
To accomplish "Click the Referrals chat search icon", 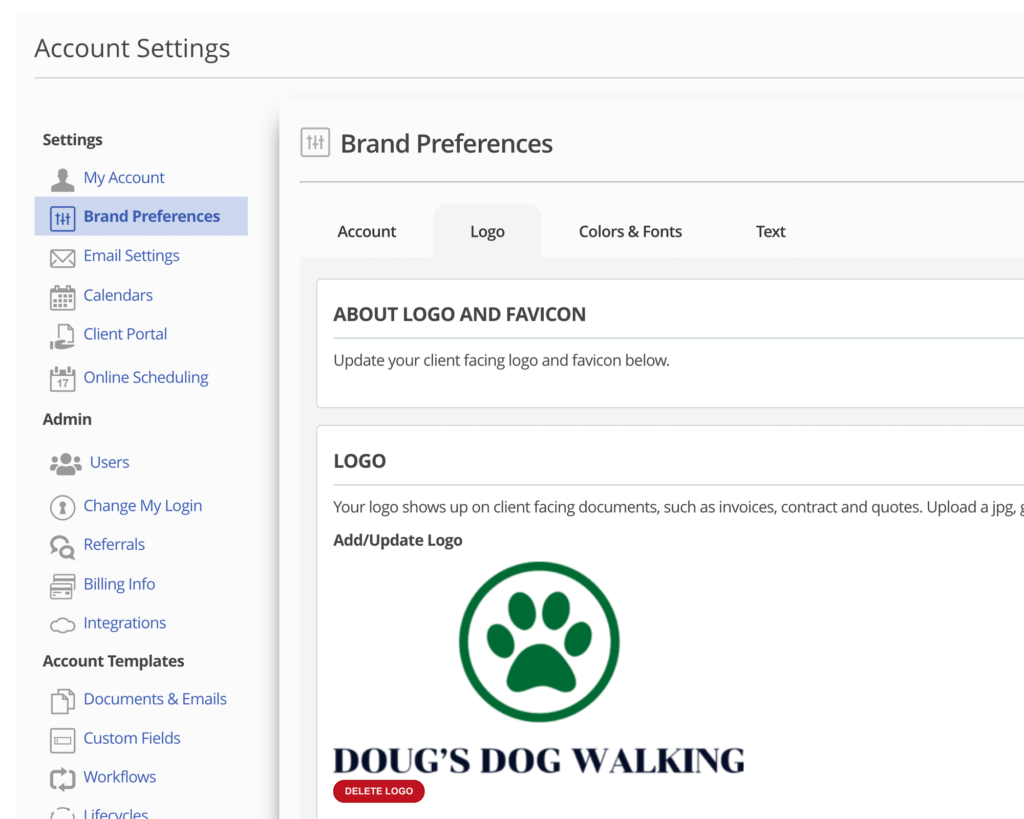I will click(x=63, y=546).
